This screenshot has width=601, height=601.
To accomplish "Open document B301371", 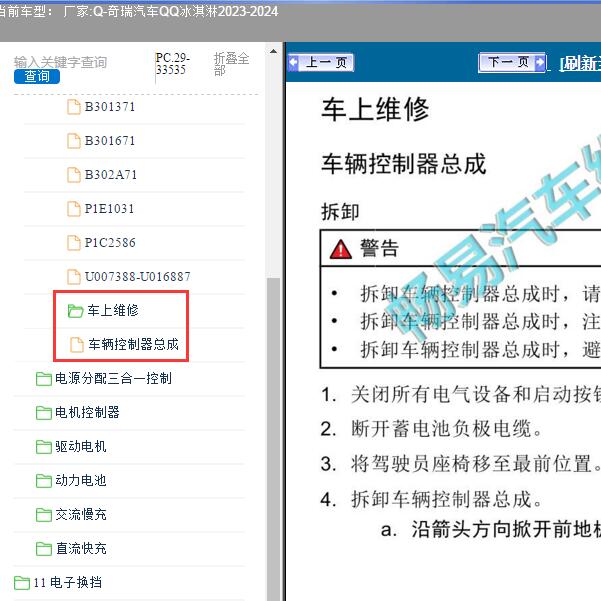I will 110,107.
